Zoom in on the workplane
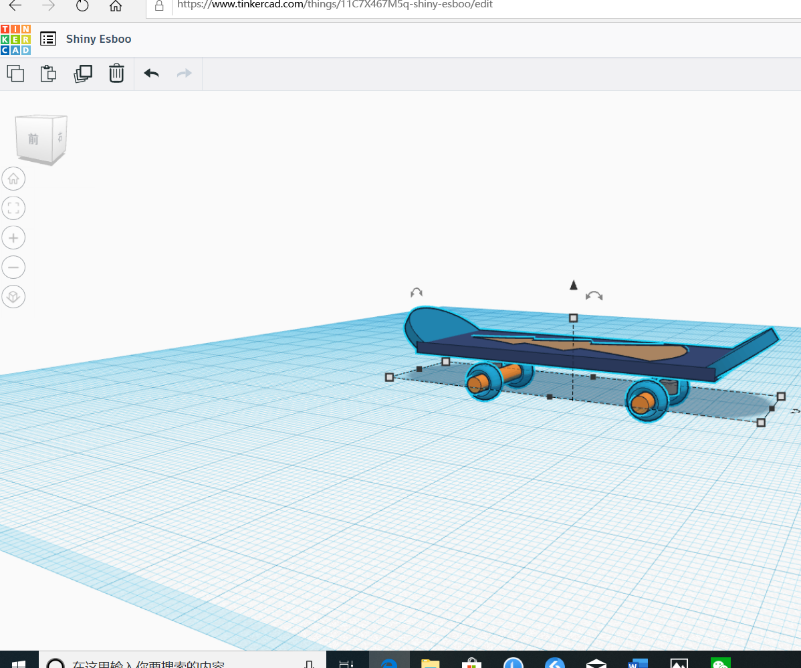The image size is (801, 668). tap(13, 238)
